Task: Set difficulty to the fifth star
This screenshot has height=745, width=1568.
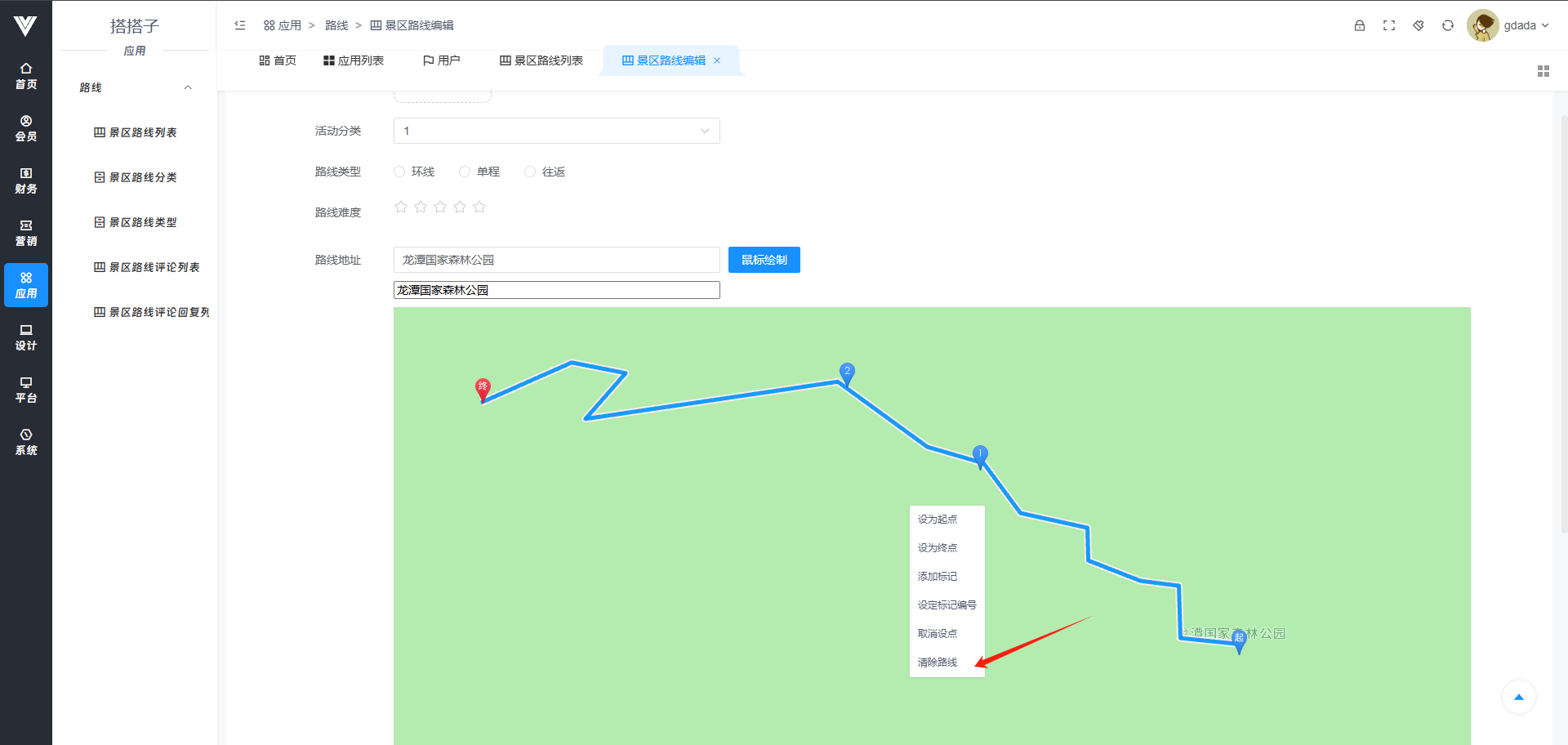Action: pos(479,207)
